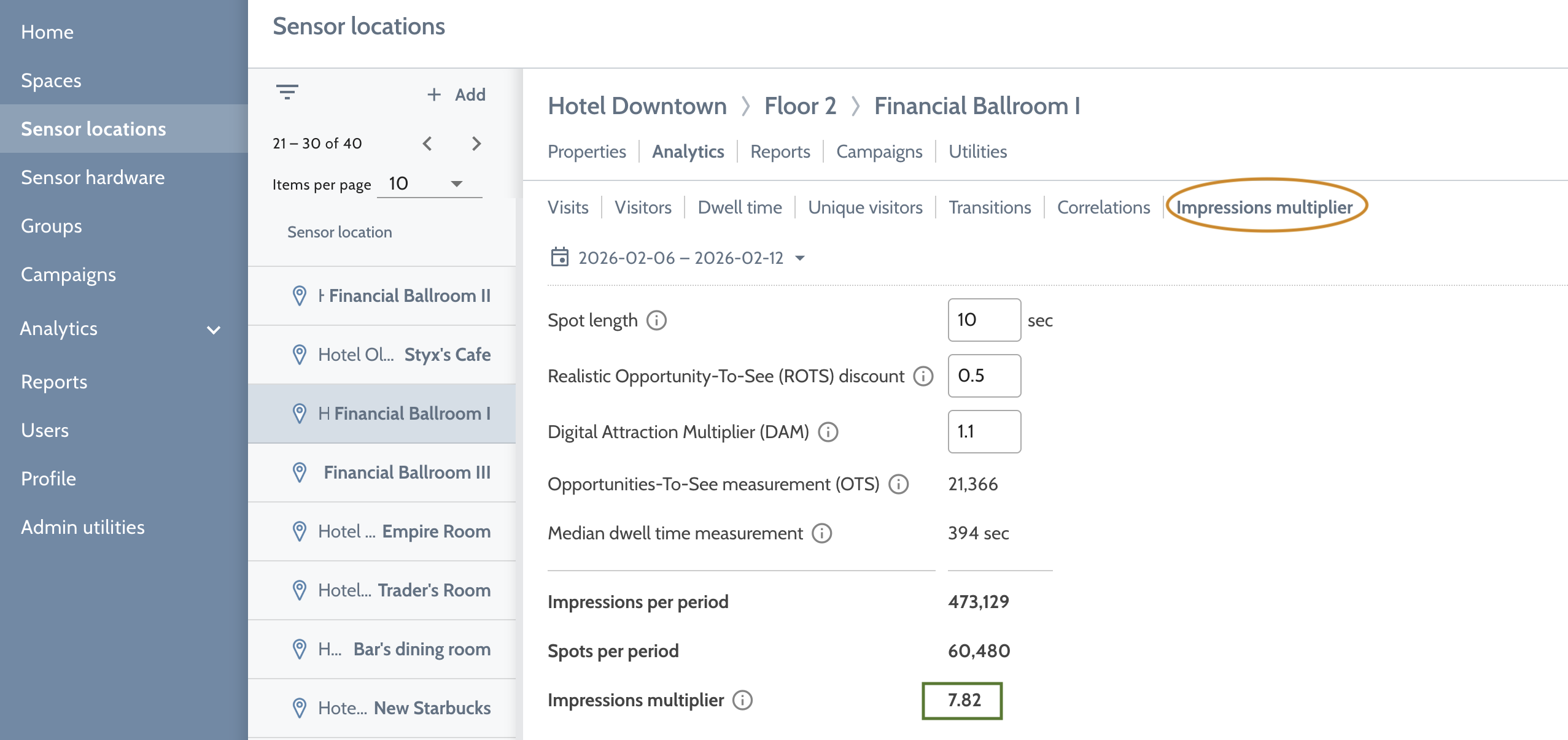Open the date range dropdown arrow
Image resolution: width=1568 pixels, height=740 pixels.
(x=800, y=258)
